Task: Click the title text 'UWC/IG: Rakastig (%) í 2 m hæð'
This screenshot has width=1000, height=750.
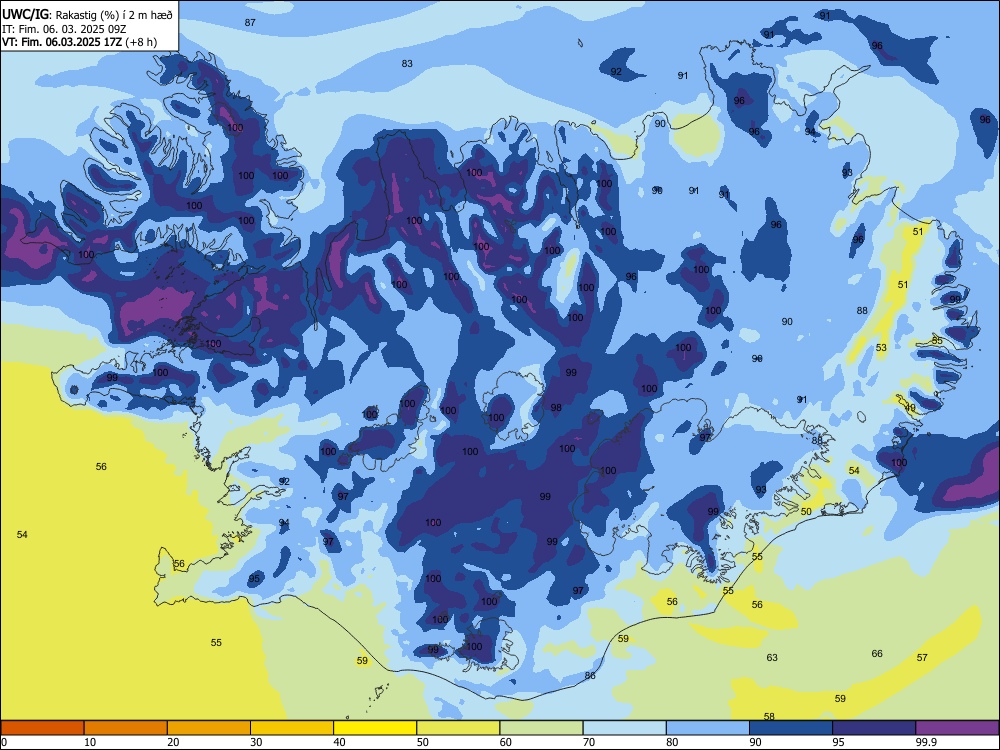Action: [87, 15]
